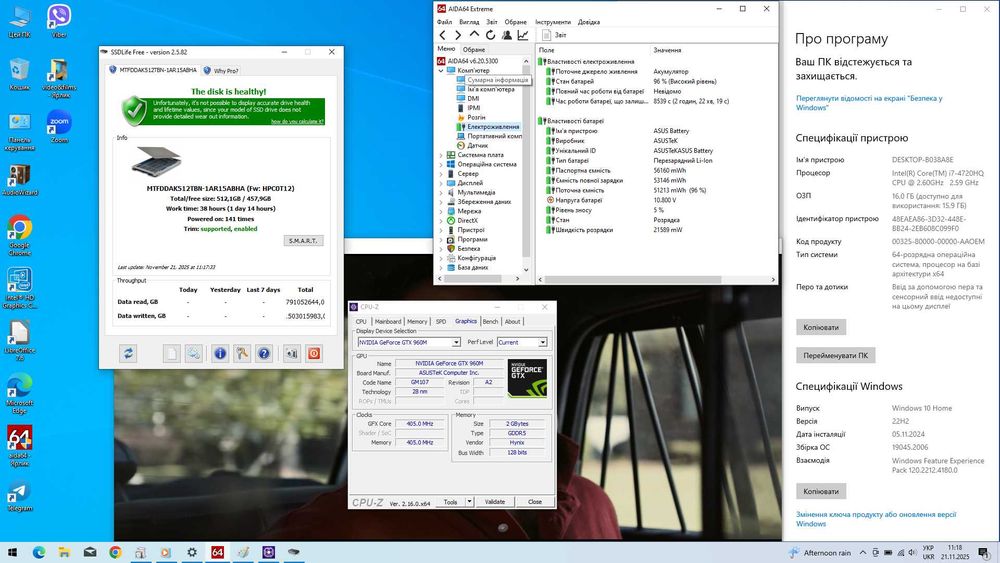Click the red power icon in SSDLife

coord(314,353)
